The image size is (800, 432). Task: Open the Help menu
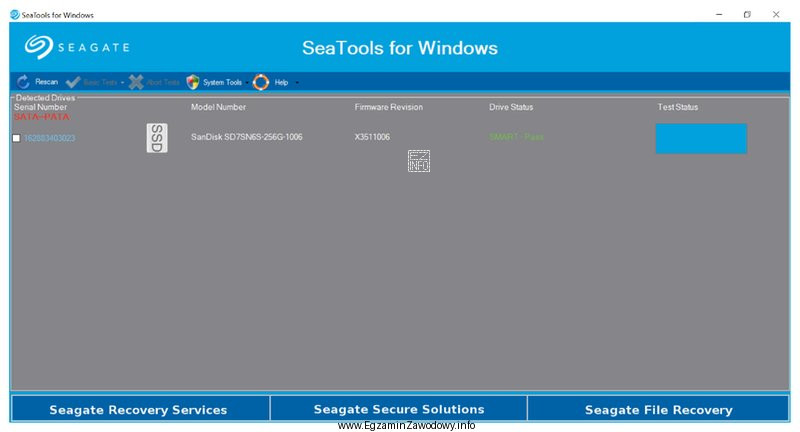click(x=281, y=82)
